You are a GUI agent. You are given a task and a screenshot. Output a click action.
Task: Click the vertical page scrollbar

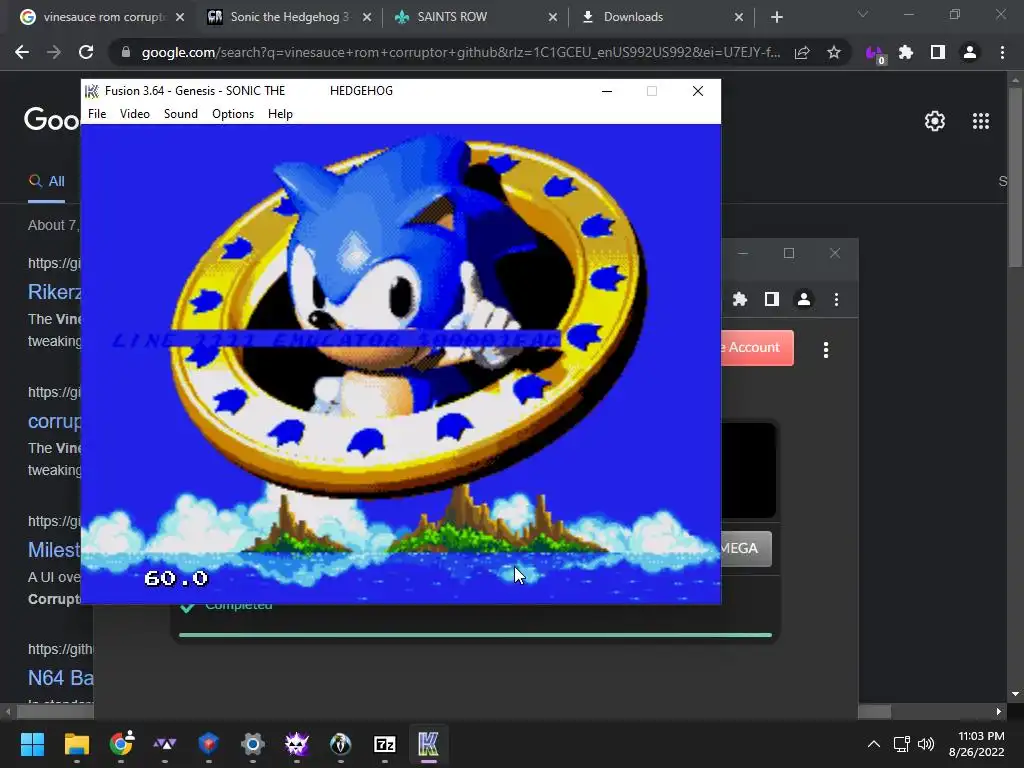click(1015, 176)
